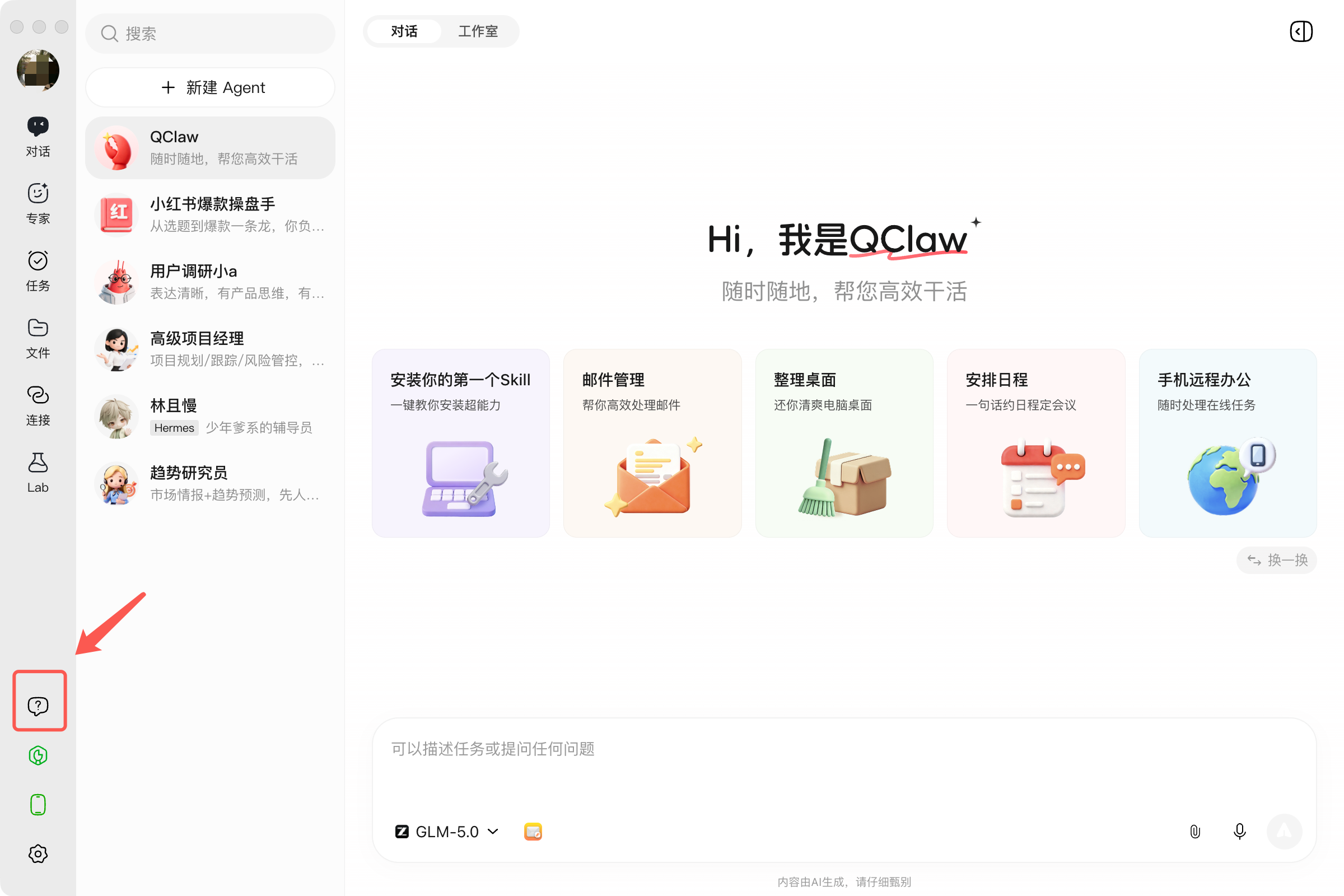Screen dimensions: 1344x896
Task: Click the 小红书爆款操盘手 red book icon
Action: point(116,215)
